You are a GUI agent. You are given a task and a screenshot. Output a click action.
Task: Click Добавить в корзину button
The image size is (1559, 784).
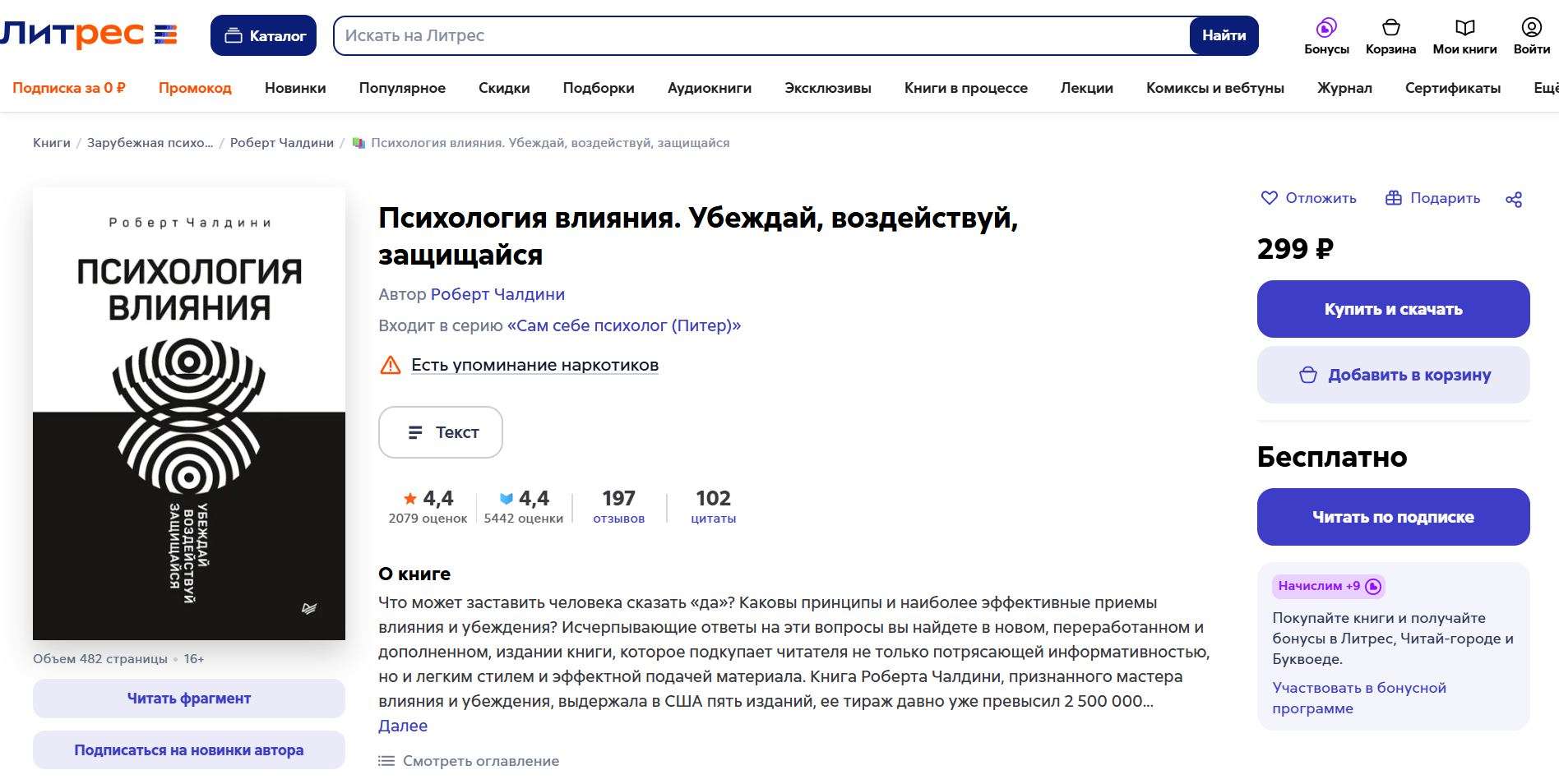coord(1393,375)
